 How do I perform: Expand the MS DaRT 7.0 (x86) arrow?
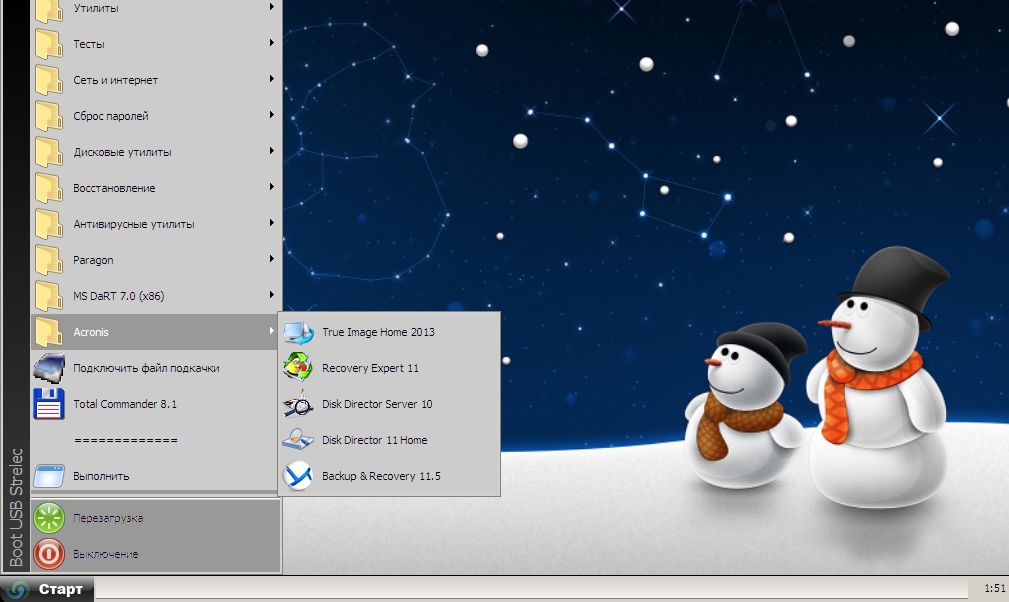(x=271, y=296)
